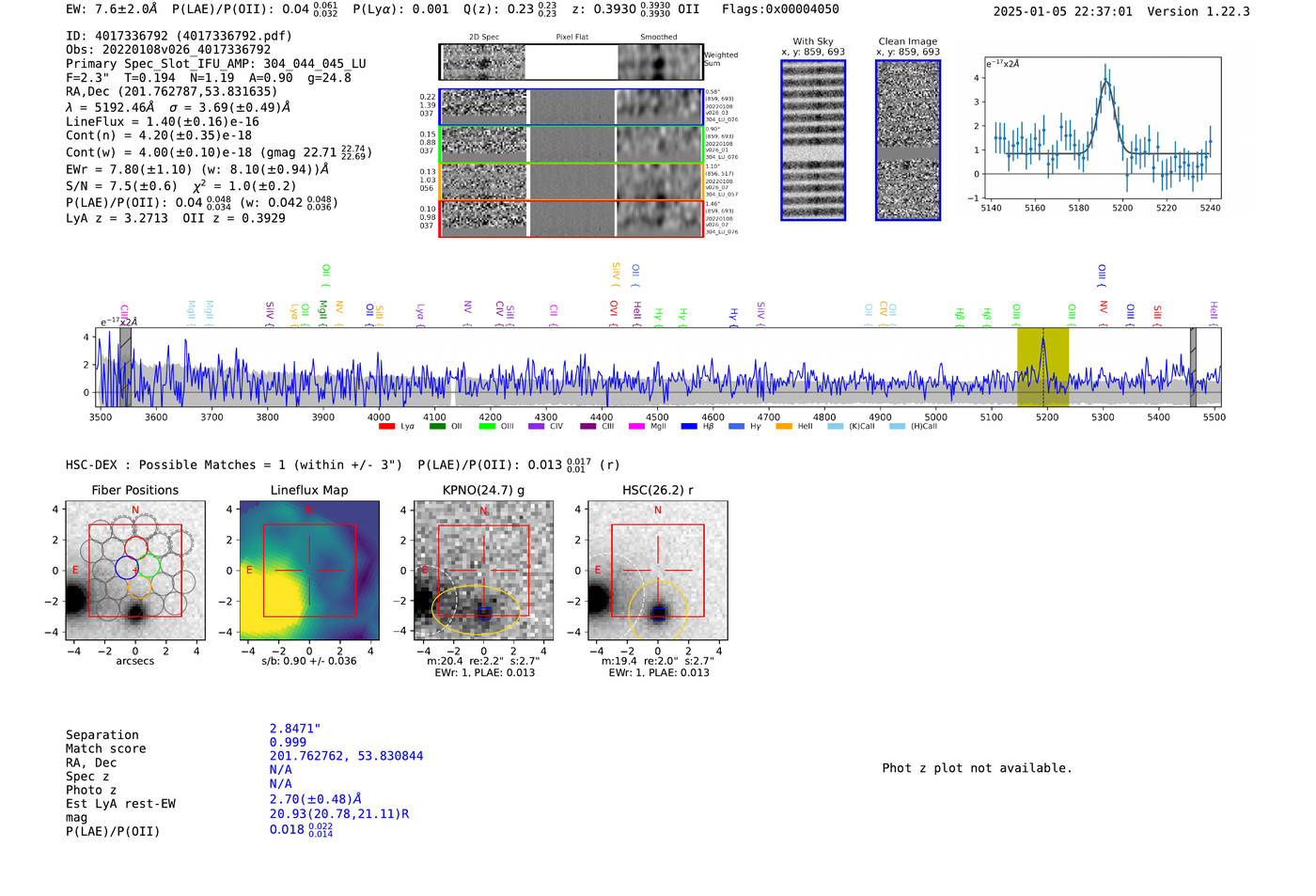Open the KPNO(24.7) g cutout
1316x896 pixels.
[x=484, y=571]
